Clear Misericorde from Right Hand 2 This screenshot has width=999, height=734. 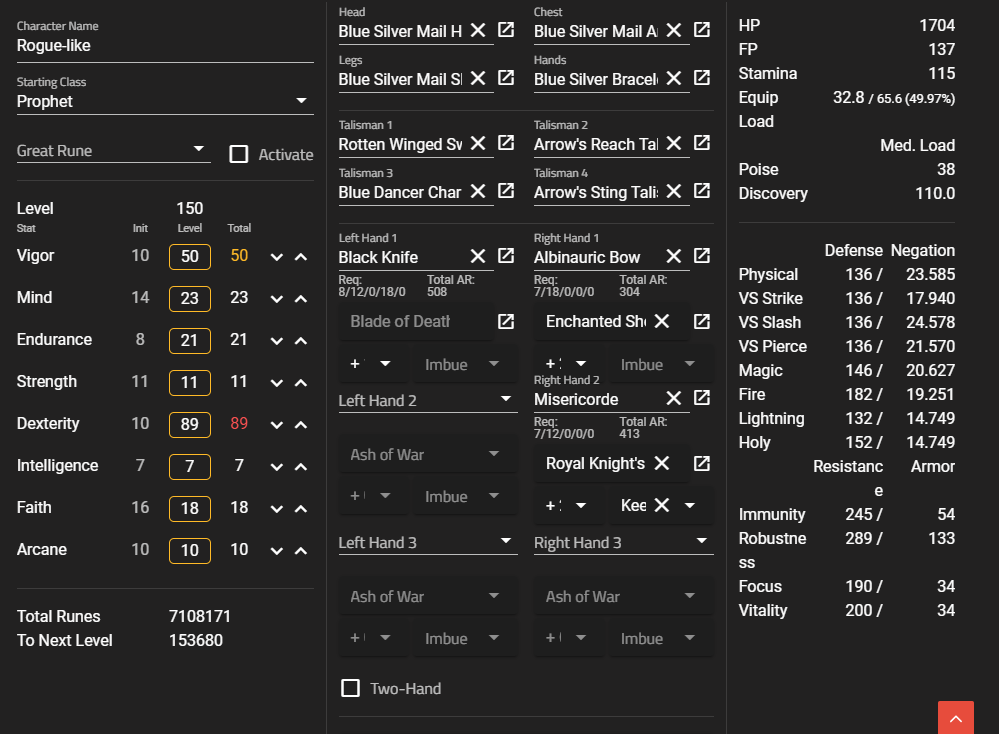pos(674,398)
